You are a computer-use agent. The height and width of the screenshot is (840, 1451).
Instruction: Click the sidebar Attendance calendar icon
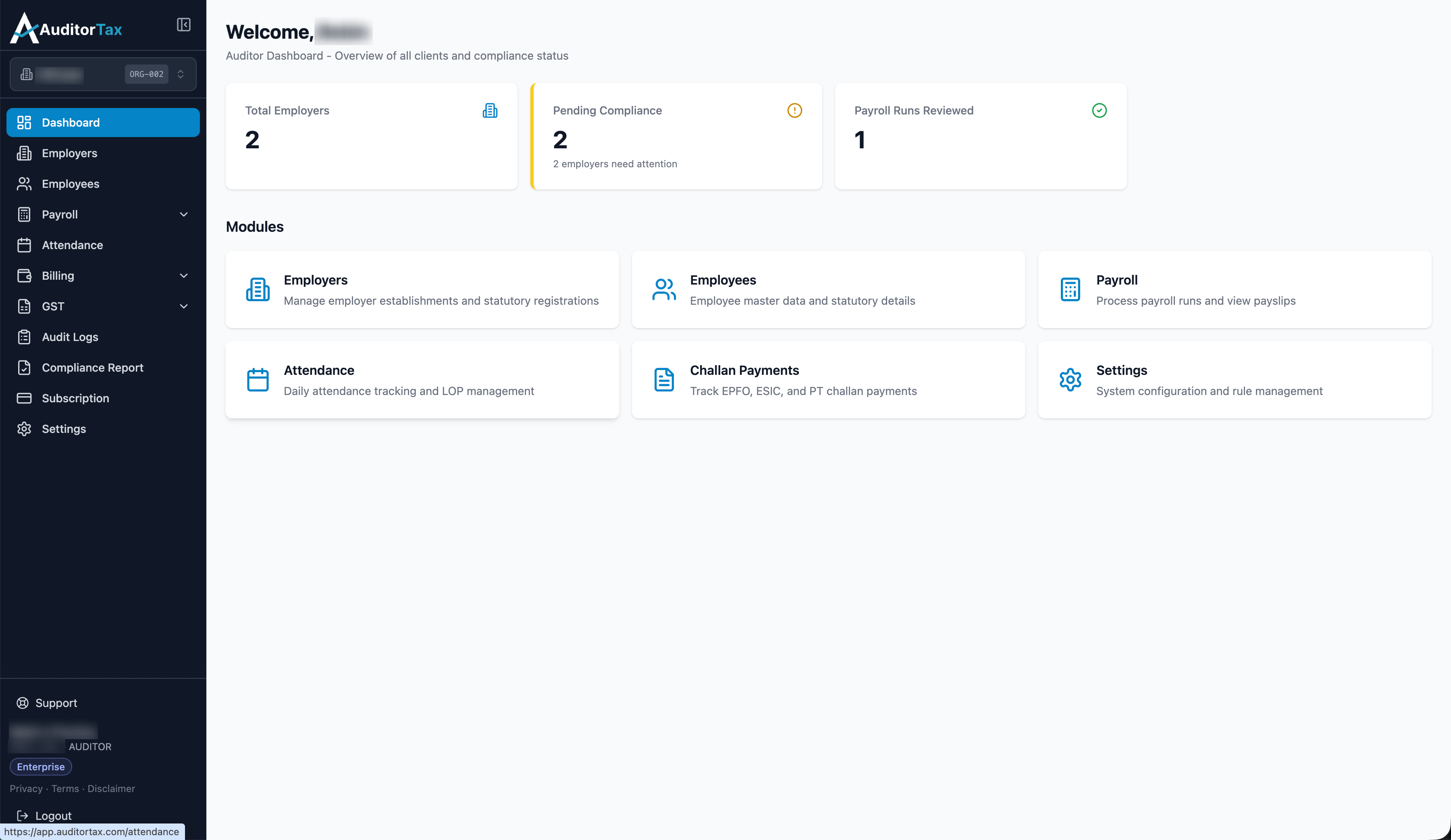click(24, 245)
